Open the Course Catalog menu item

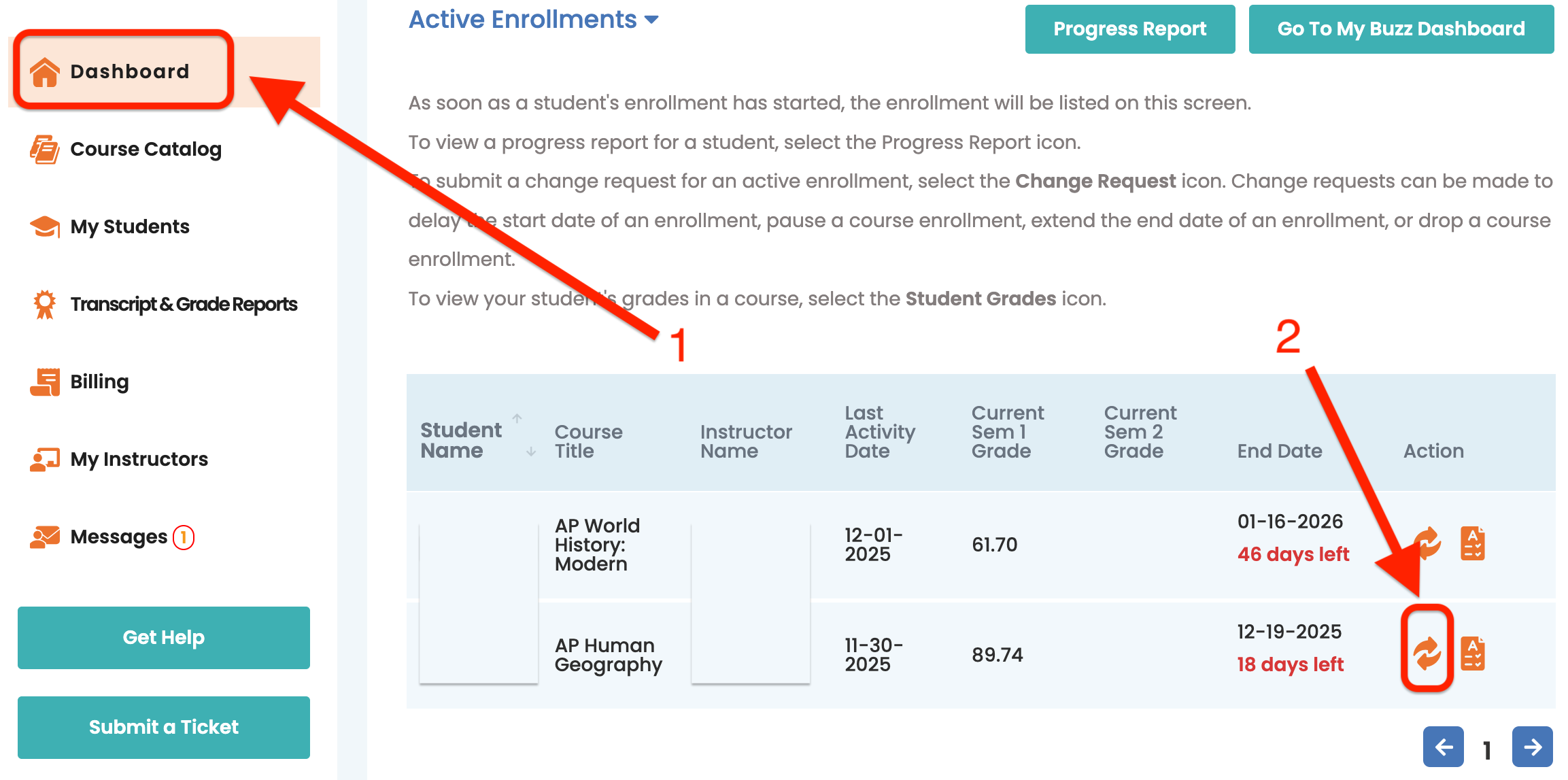[x=146, y=150]
